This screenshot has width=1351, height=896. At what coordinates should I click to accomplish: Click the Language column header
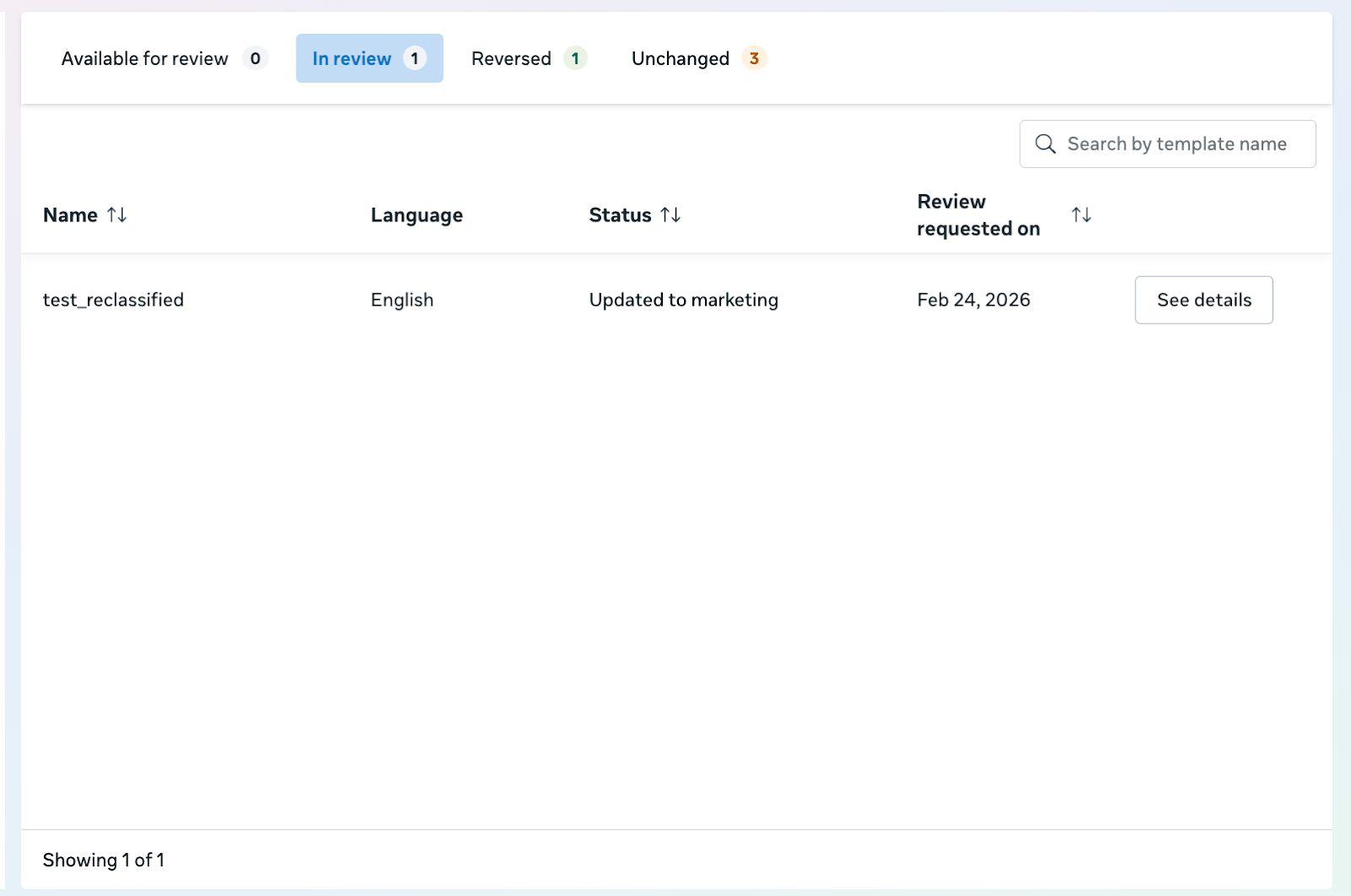click(x=416, y=215)
